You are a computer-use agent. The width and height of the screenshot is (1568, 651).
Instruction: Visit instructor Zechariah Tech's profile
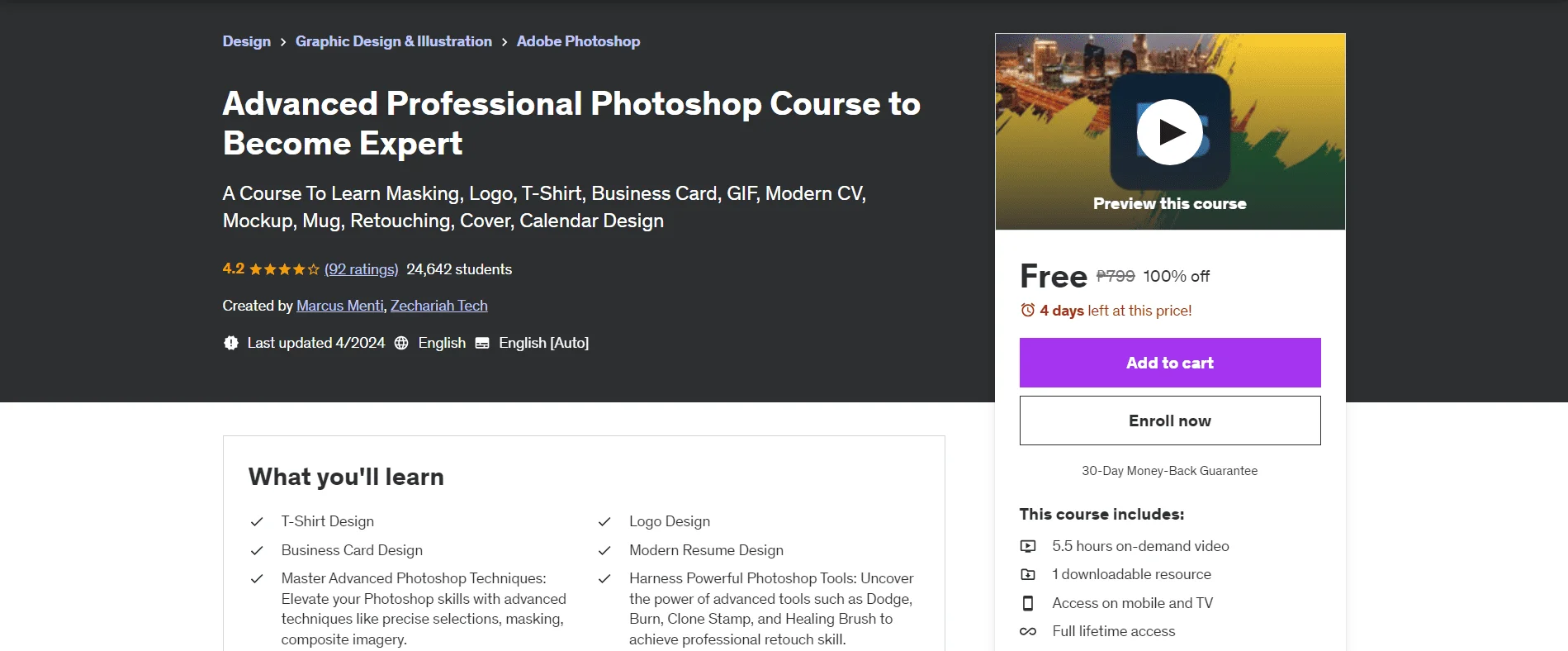(x=439, y=306)
